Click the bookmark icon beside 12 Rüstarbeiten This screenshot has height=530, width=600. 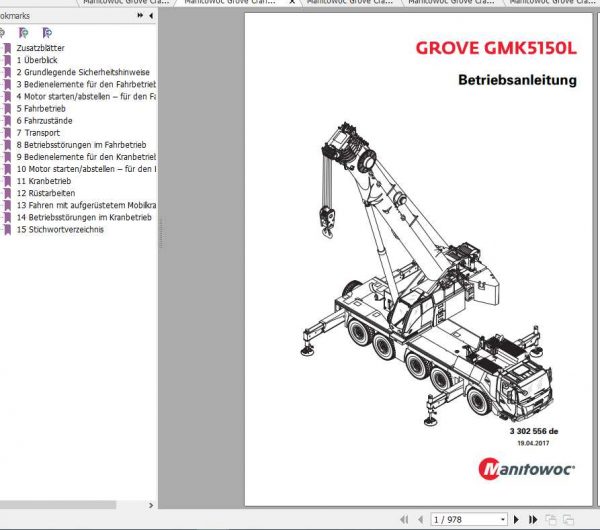(7, 193)
